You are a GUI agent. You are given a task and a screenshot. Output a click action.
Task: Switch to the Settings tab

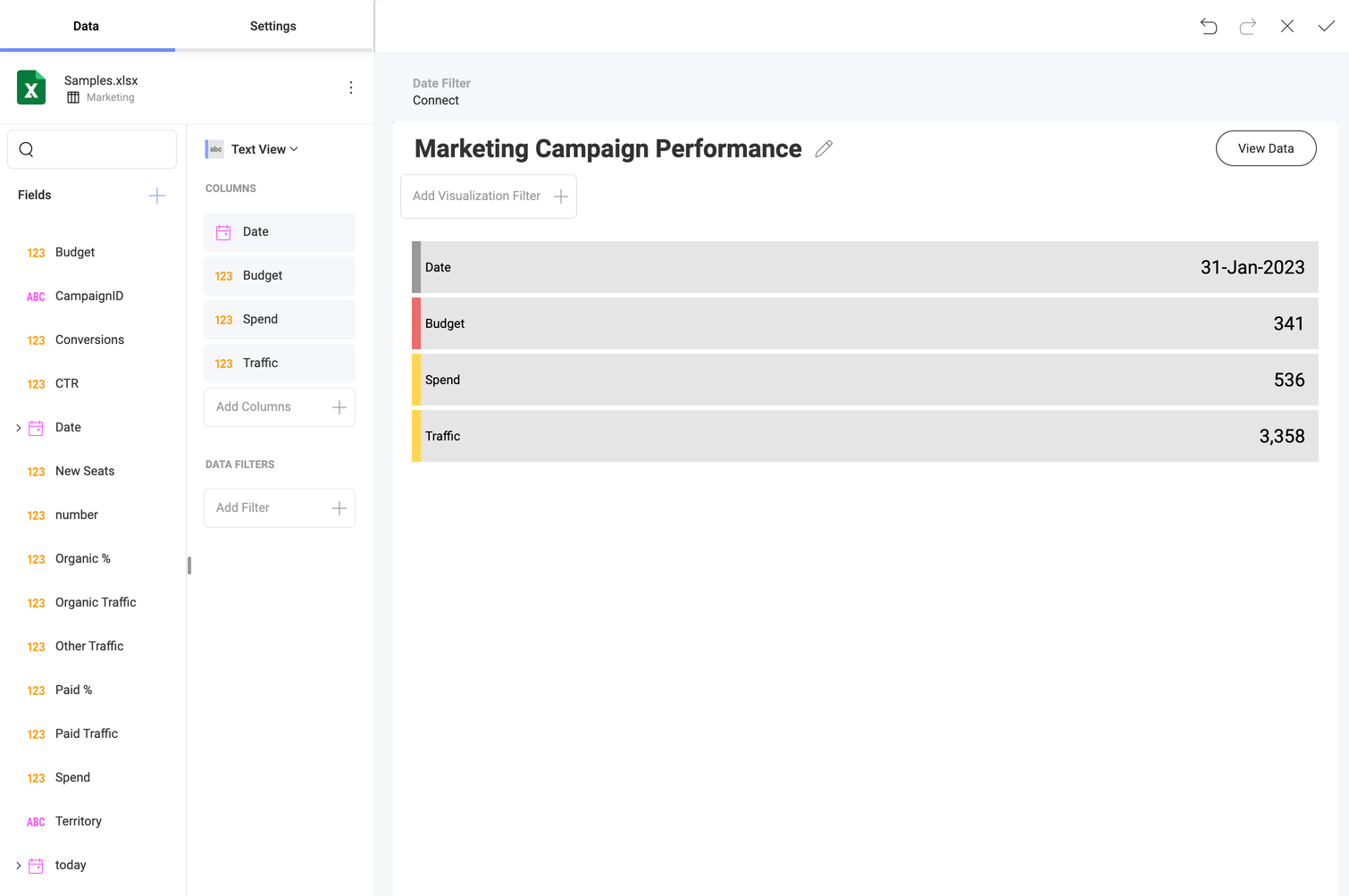pos(273,26)
